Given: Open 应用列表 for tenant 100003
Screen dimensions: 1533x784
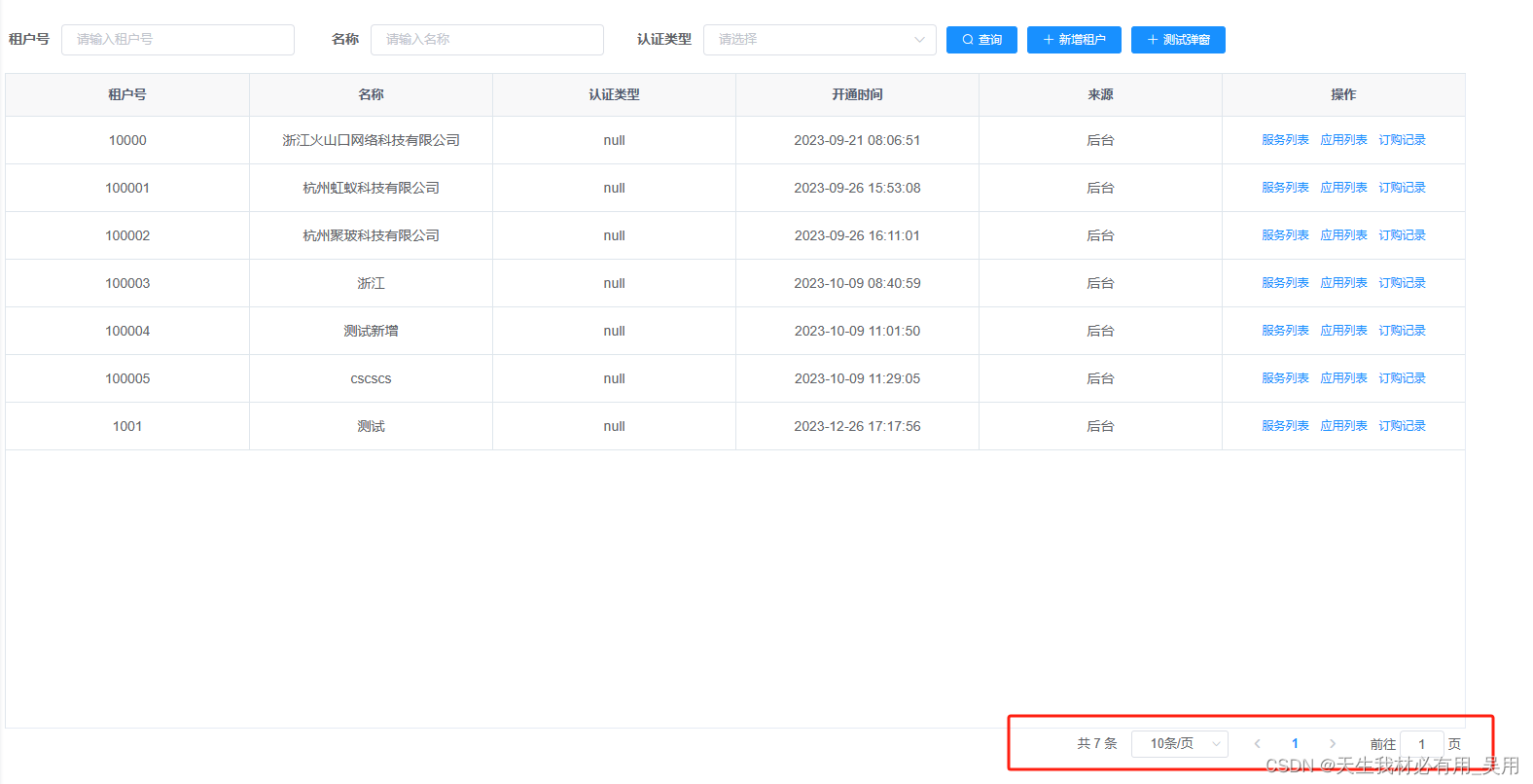Looking at the screenshot, I should click(1343, 283).
